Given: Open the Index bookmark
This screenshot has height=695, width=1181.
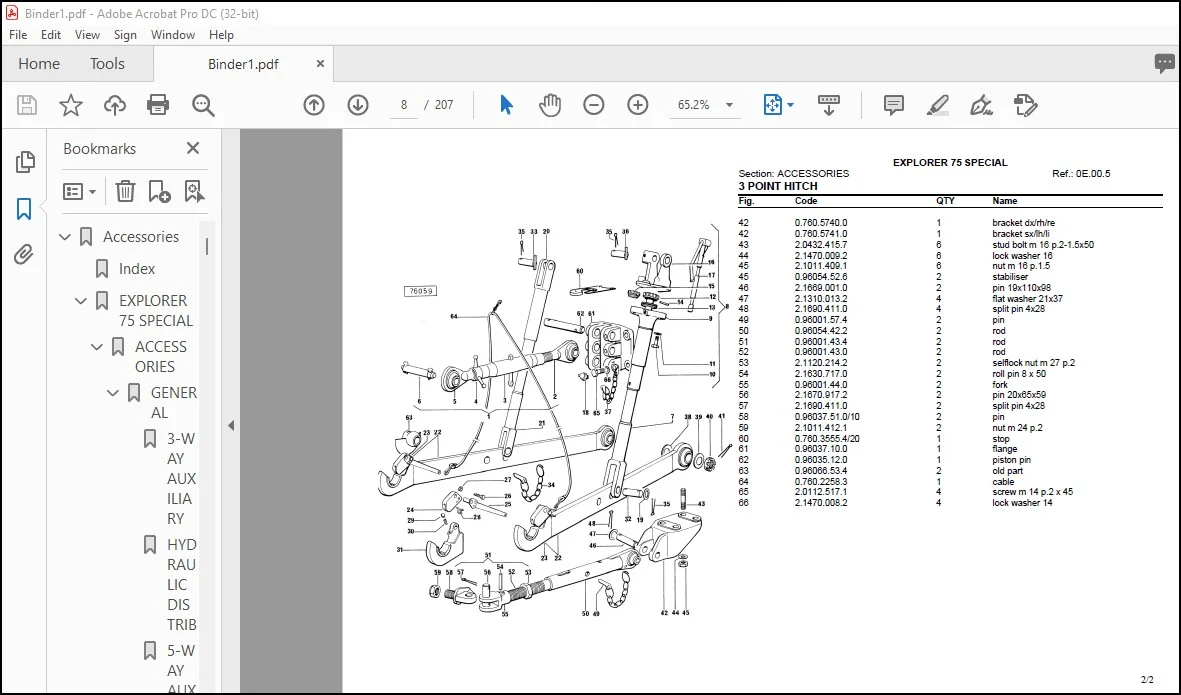Looking at the screenshot, I should [136, 269].
